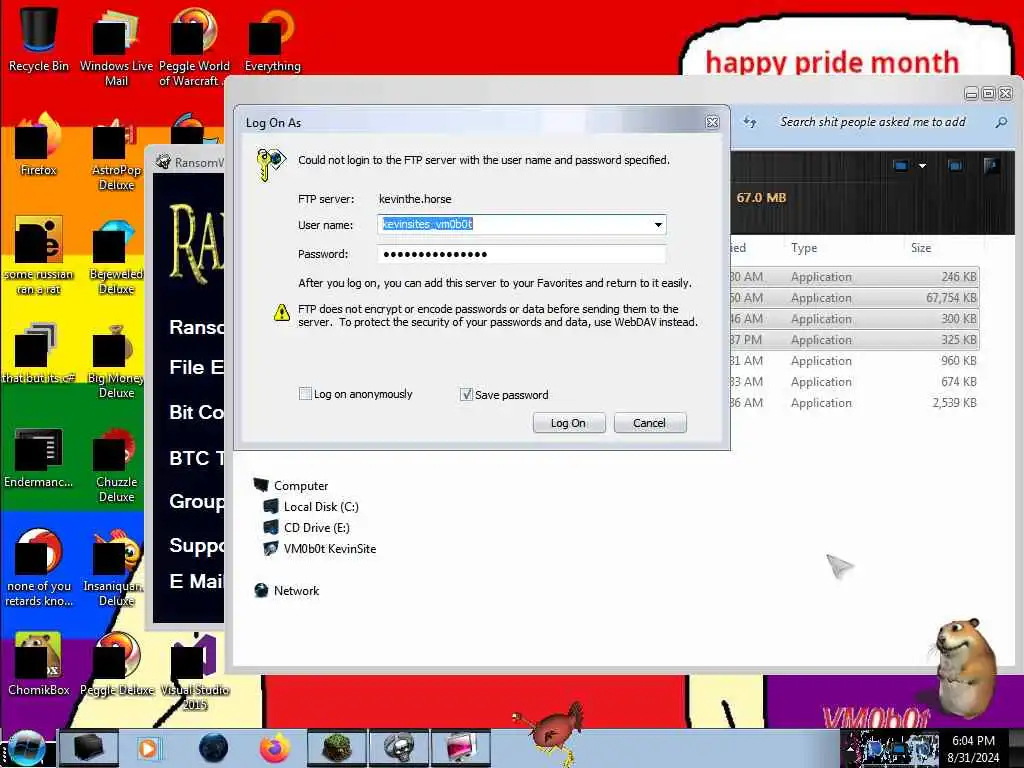1024x768 pixels.
Task: Select the ChomikBox desktop icon
Action: (x=39, y=664)
